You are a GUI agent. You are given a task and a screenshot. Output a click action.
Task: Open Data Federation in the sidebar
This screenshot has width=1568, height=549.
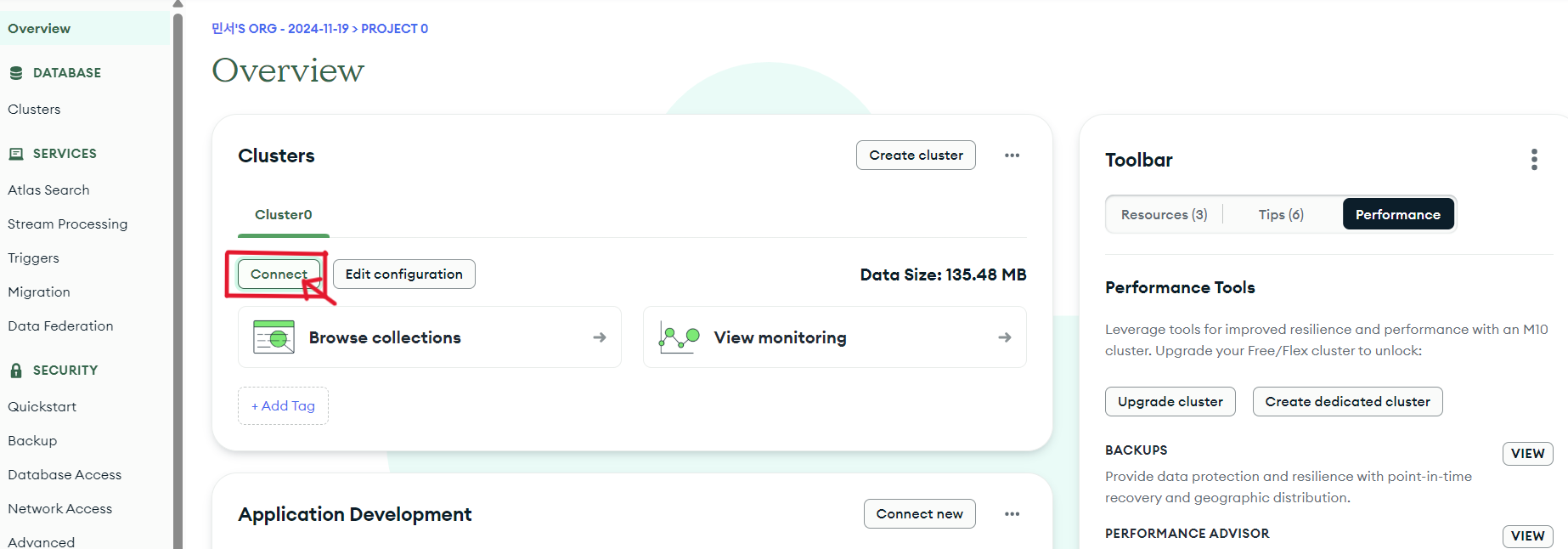pyautogui.click(x=60, y=326)
